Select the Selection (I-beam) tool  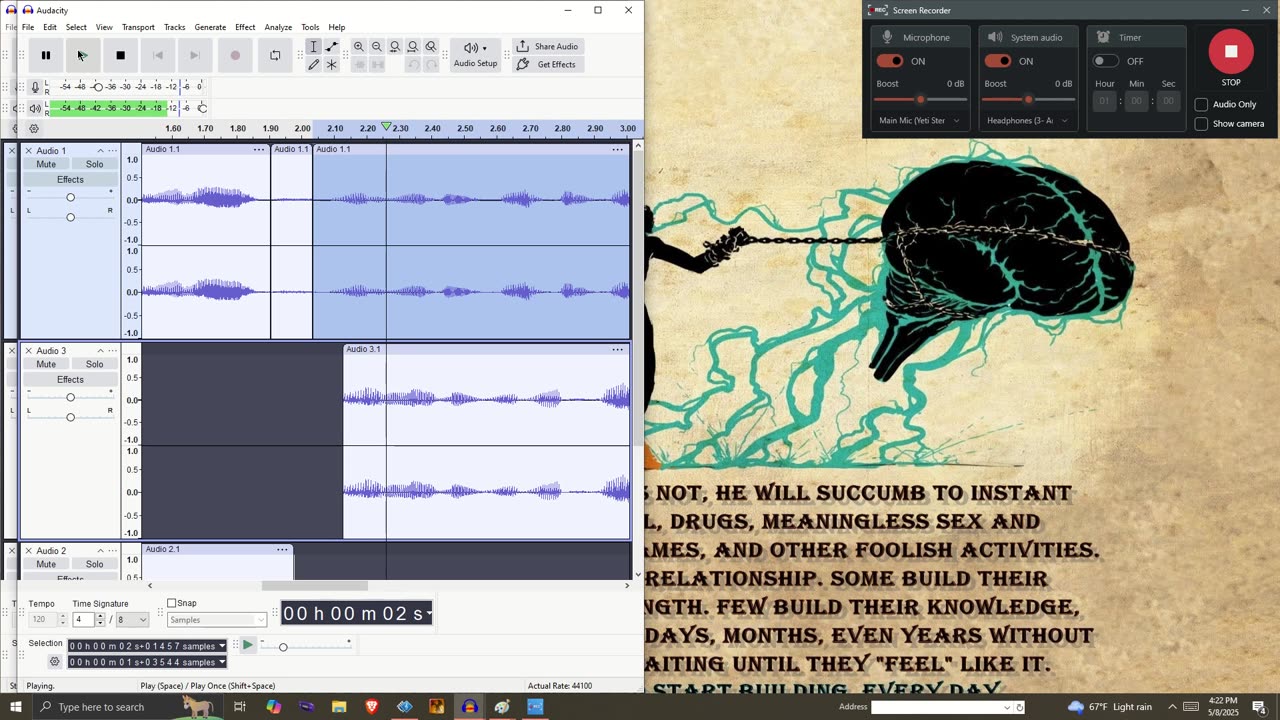pyautogui.click(x=313, y=47)
